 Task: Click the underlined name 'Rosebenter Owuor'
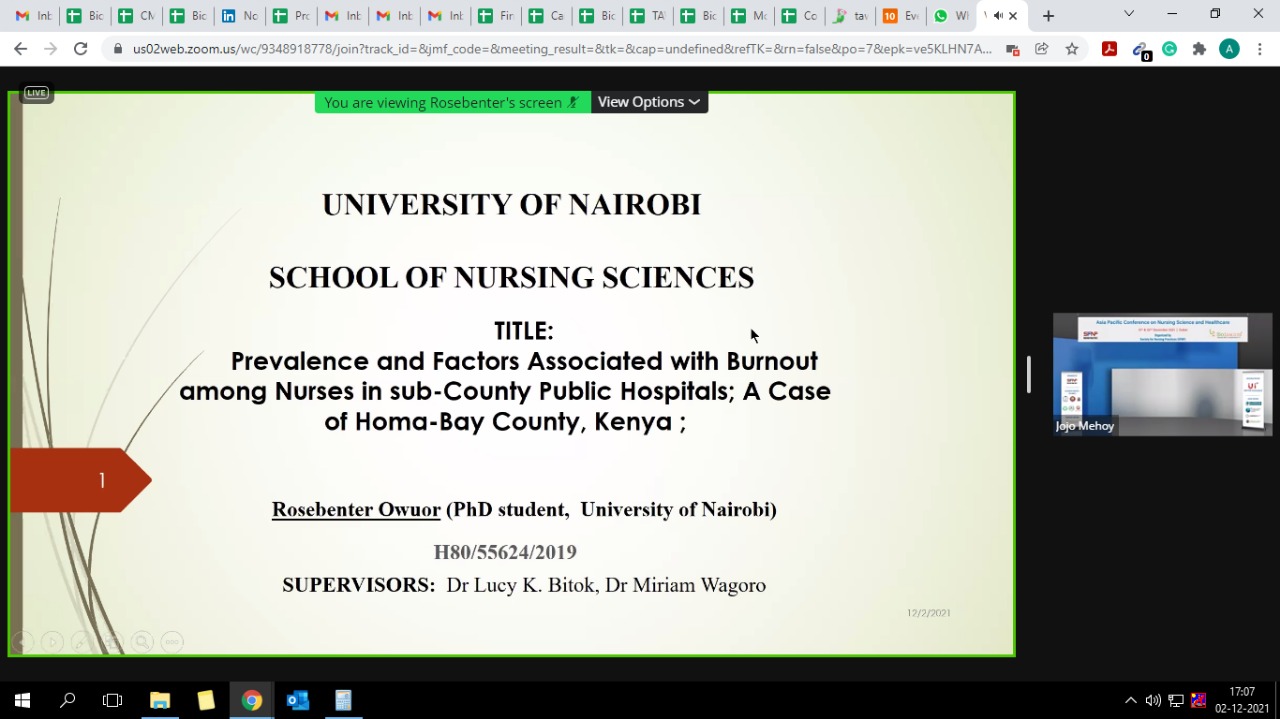click(x=356, y=510)
